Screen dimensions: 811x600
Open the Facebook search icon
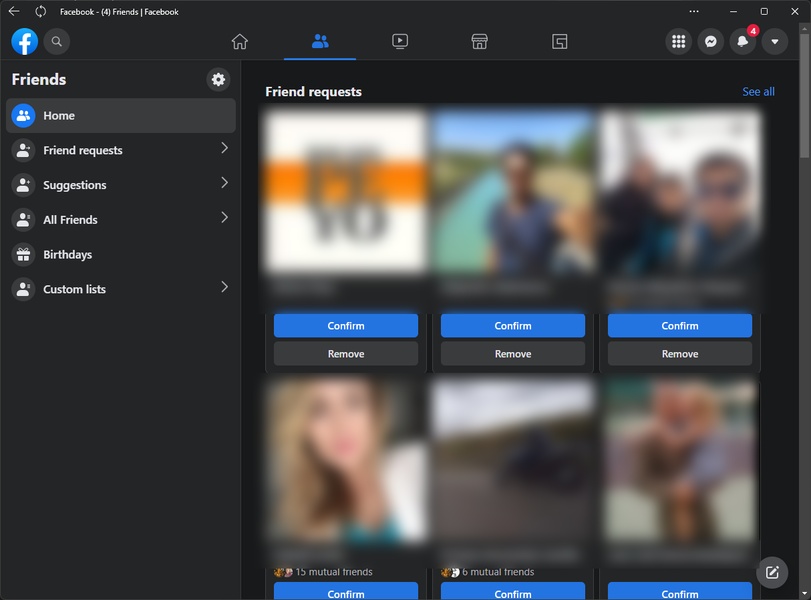[x=57, y=41]
